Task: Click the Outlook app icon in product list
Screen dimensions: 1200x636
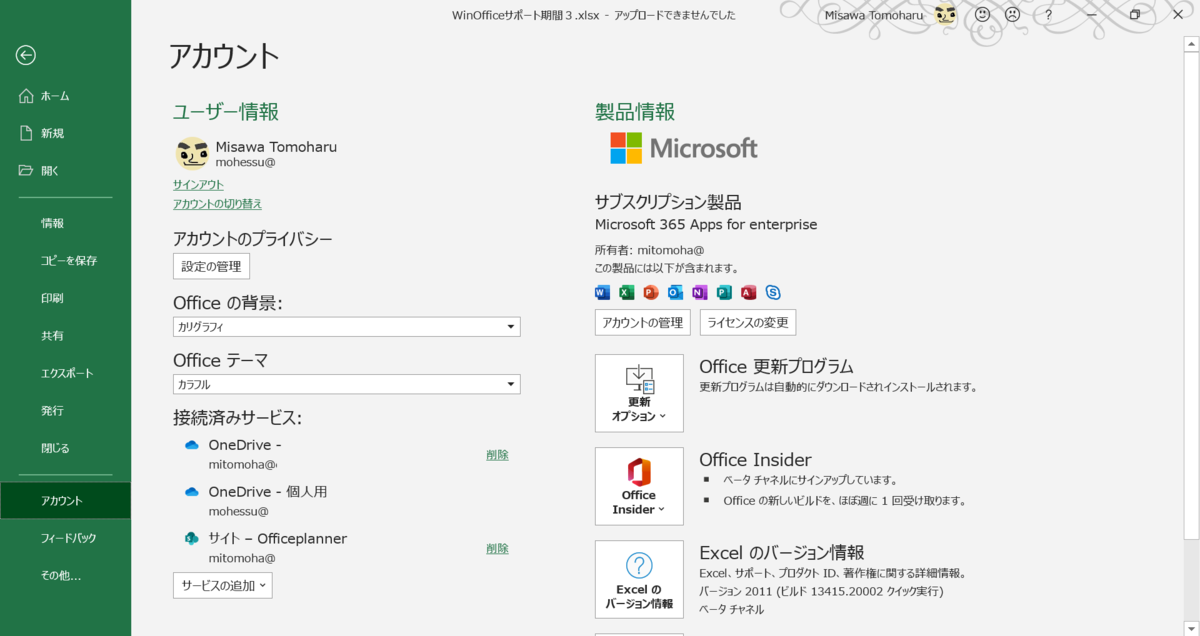Action: pyautogui.click(x=675, y=292)
